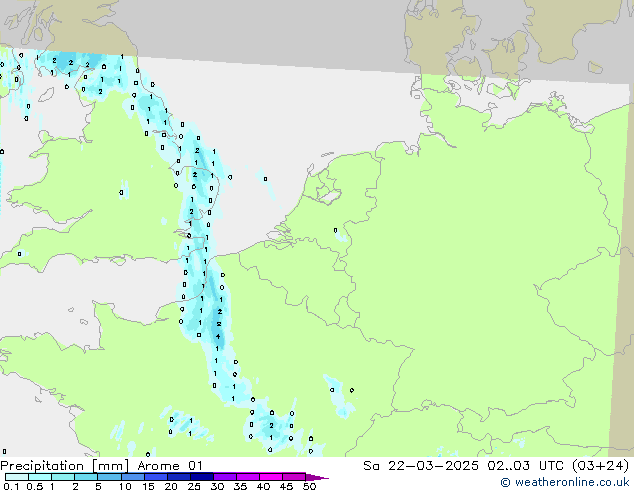Click the 1–2 mm legend color swatch
This screenshot has width=634, height=490.
63,477
